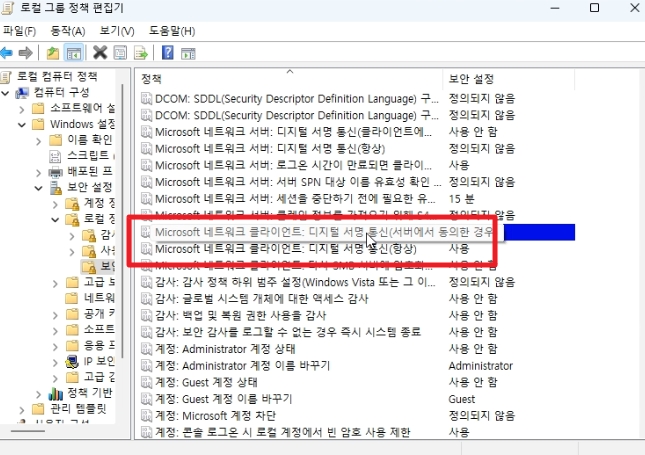This screenshot has height=455, width=645.
Task: Expand the 배포된 프린터 node
Action: 38,172
